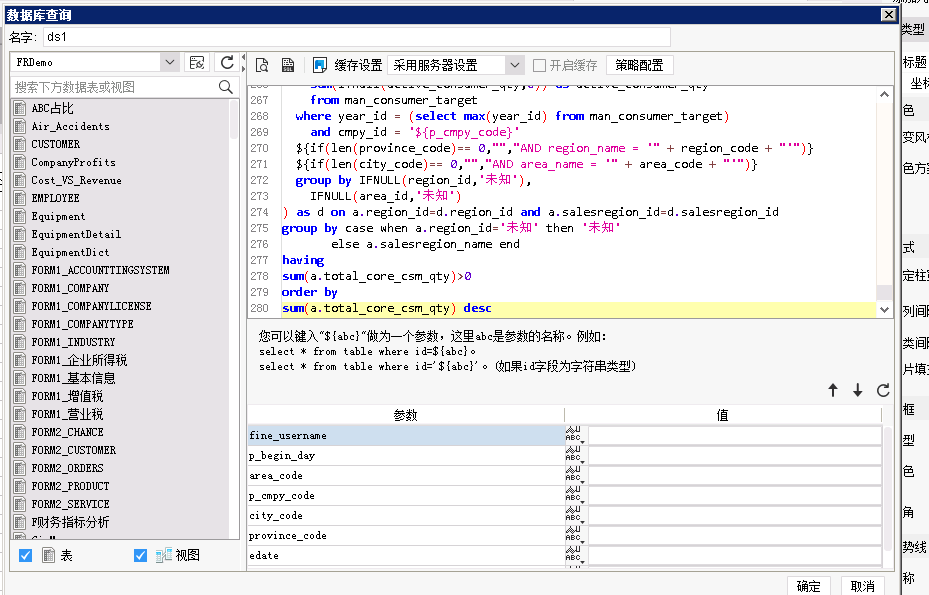Click the search magnifier in table search box
929x595 pixels.
point(225,87)
